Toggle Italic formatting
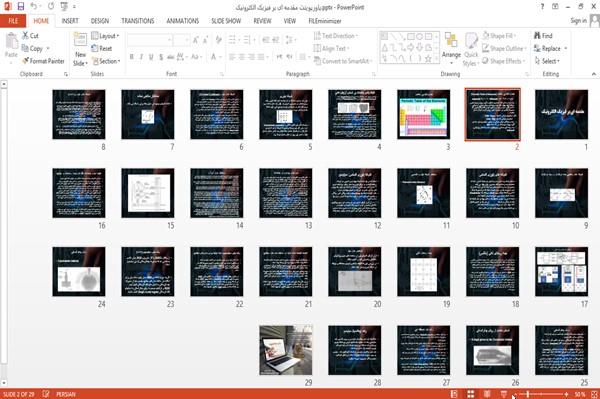The width and height of the screenshot is (600, 399). click(142, 57)
